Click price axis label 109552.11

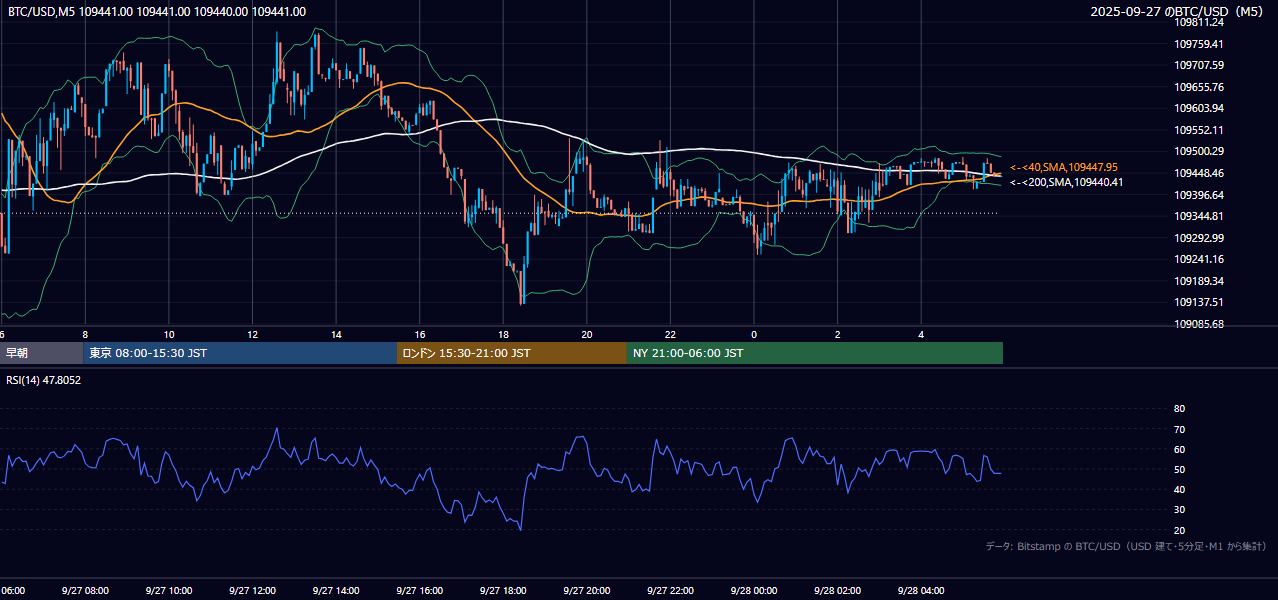point(1199,130)
